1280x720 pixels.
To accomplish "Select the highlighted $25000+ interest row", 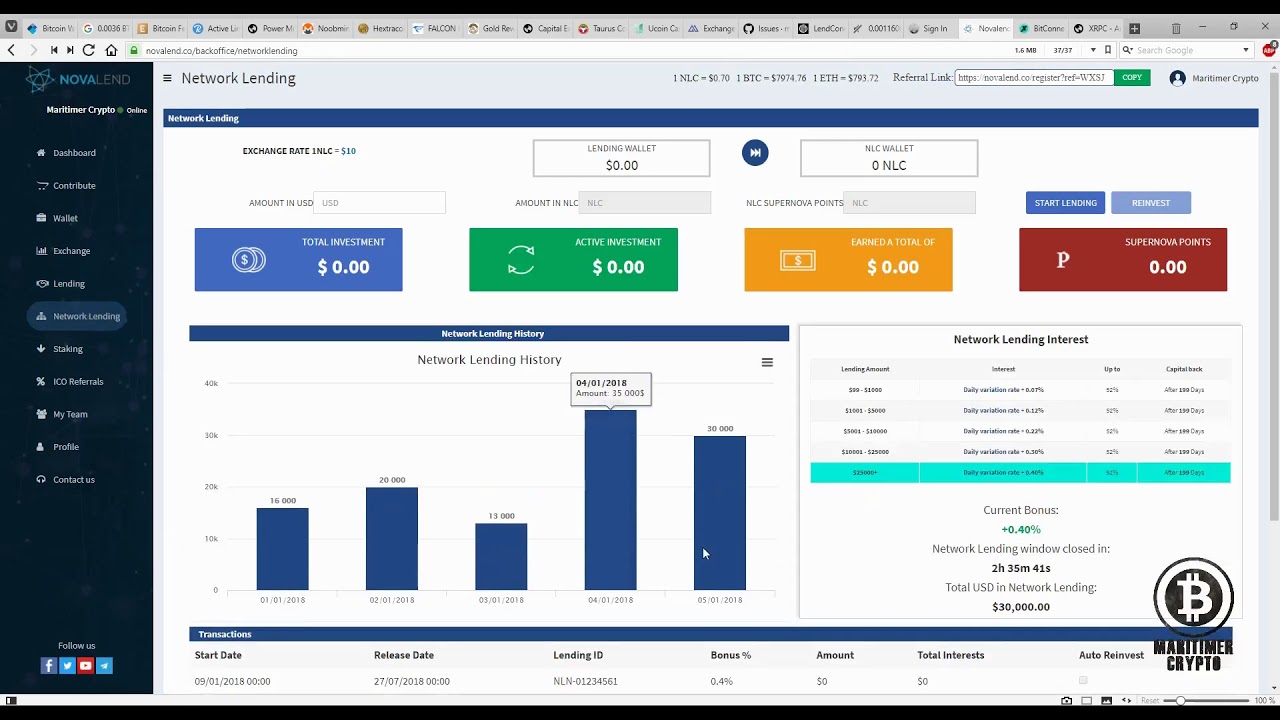I will [1020, 472].
